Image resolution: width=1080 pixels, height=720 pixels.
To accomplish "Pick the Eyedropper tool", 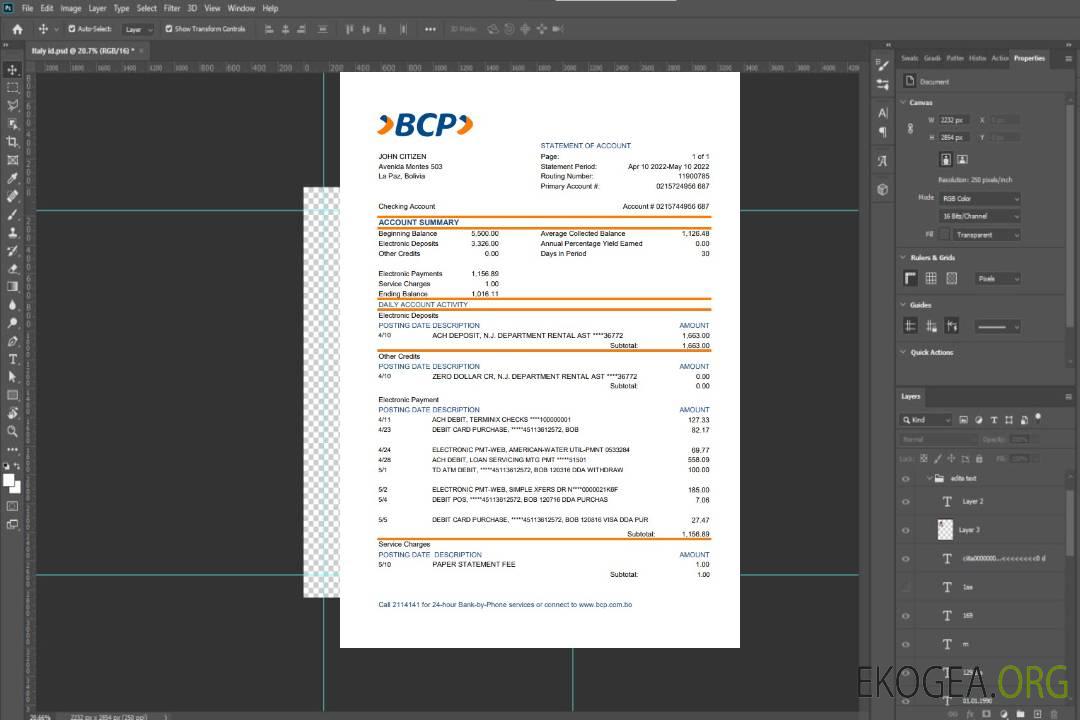I will pyautogui.click(x=13, y=178).
